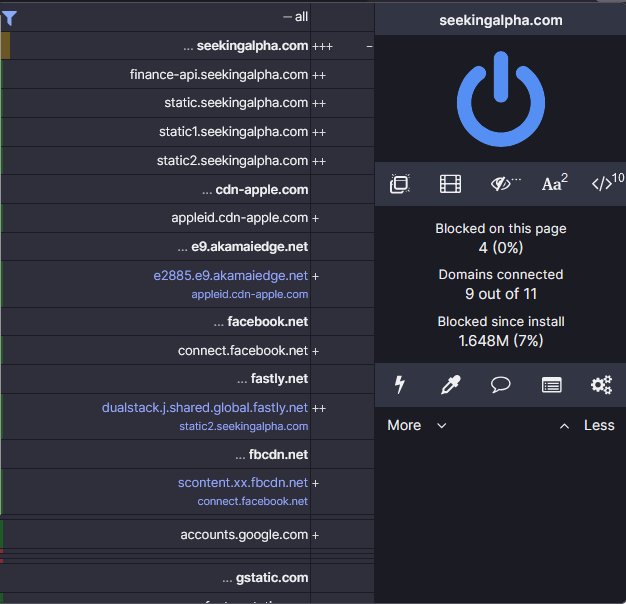Click the Less chevron up arrow

coord(564,426)
